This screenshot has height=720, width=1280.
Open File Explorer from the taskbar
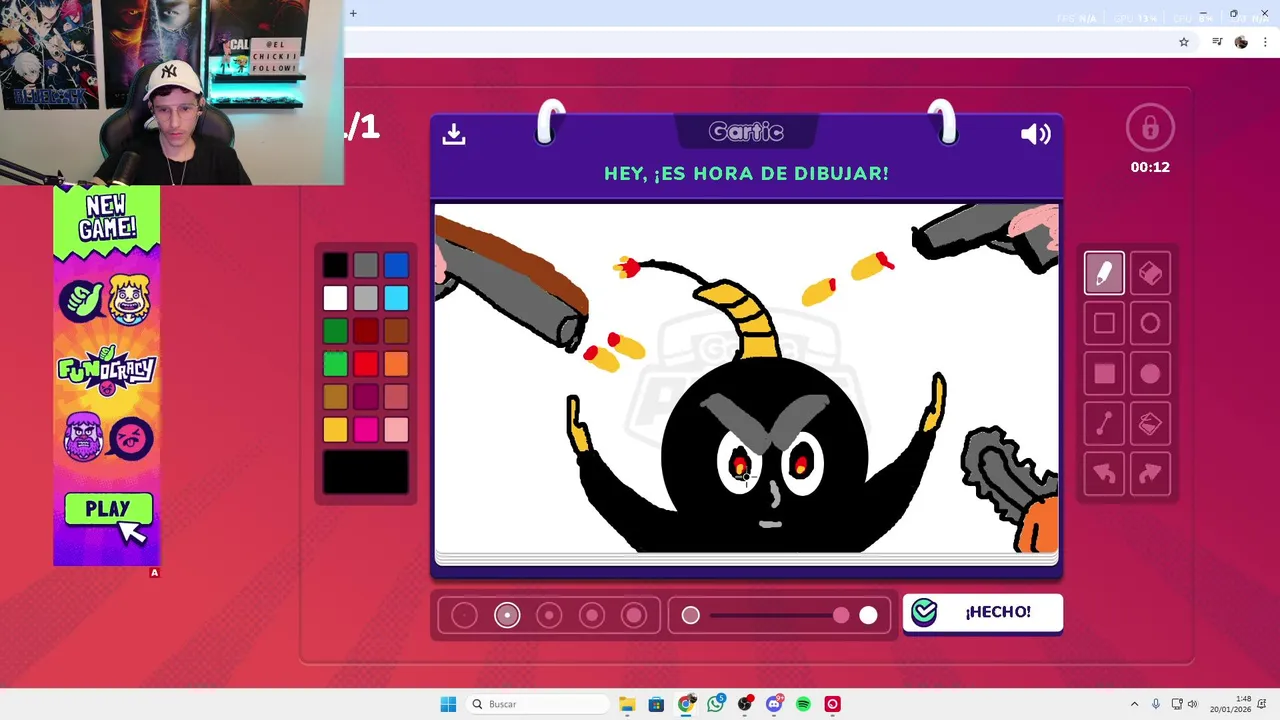[627, 704]
